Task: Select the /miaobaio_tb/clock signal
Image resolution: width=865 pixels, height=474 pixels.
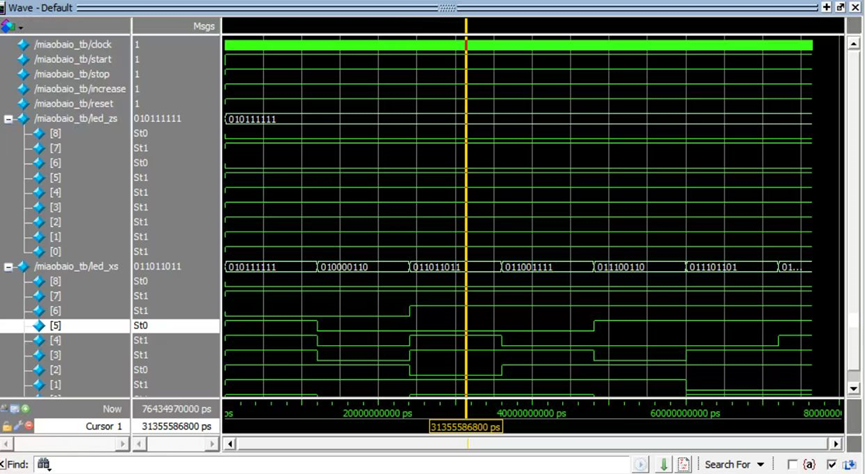Action: click(x=72, y=45)
